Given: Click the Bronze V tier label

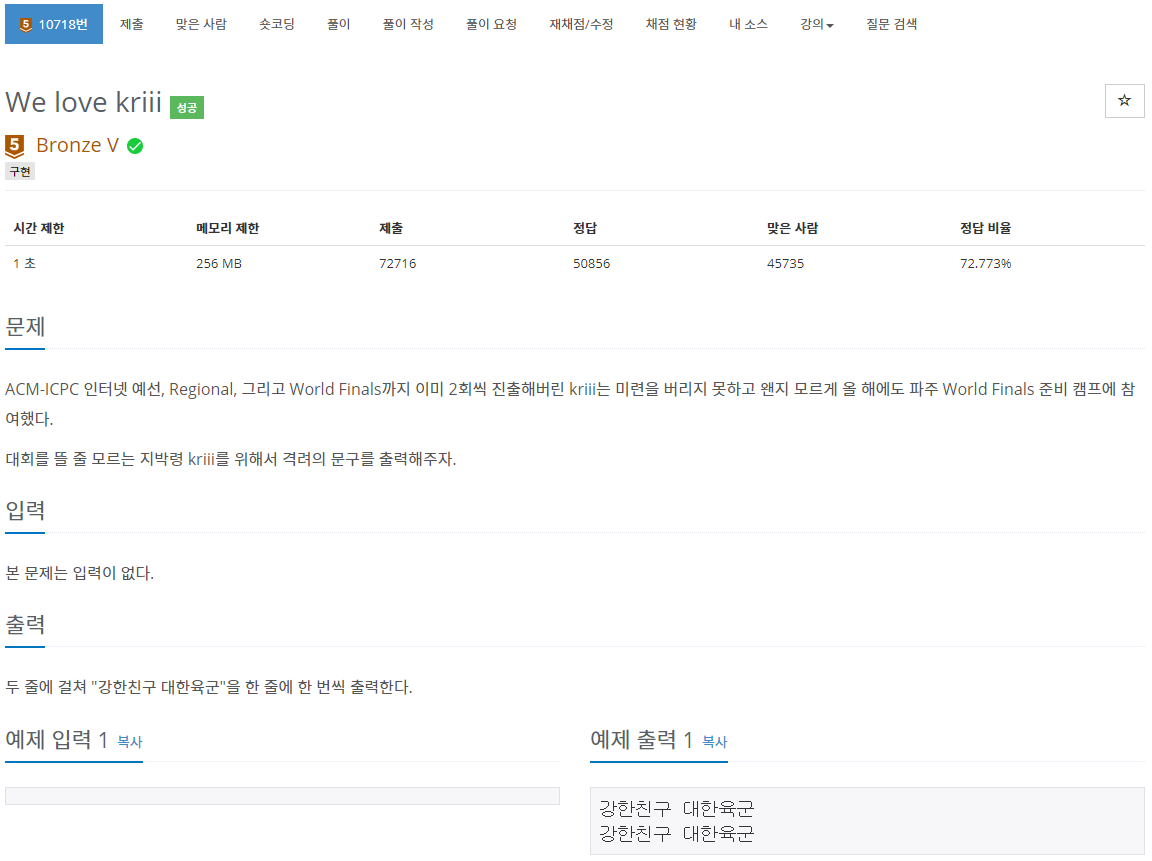Looking at the screenshot, I should 77,145.
